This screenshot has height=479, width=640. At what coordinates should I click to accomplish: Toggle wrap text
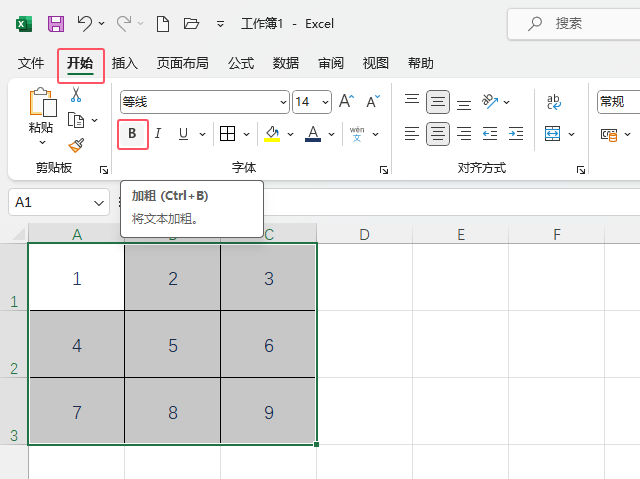554,102
